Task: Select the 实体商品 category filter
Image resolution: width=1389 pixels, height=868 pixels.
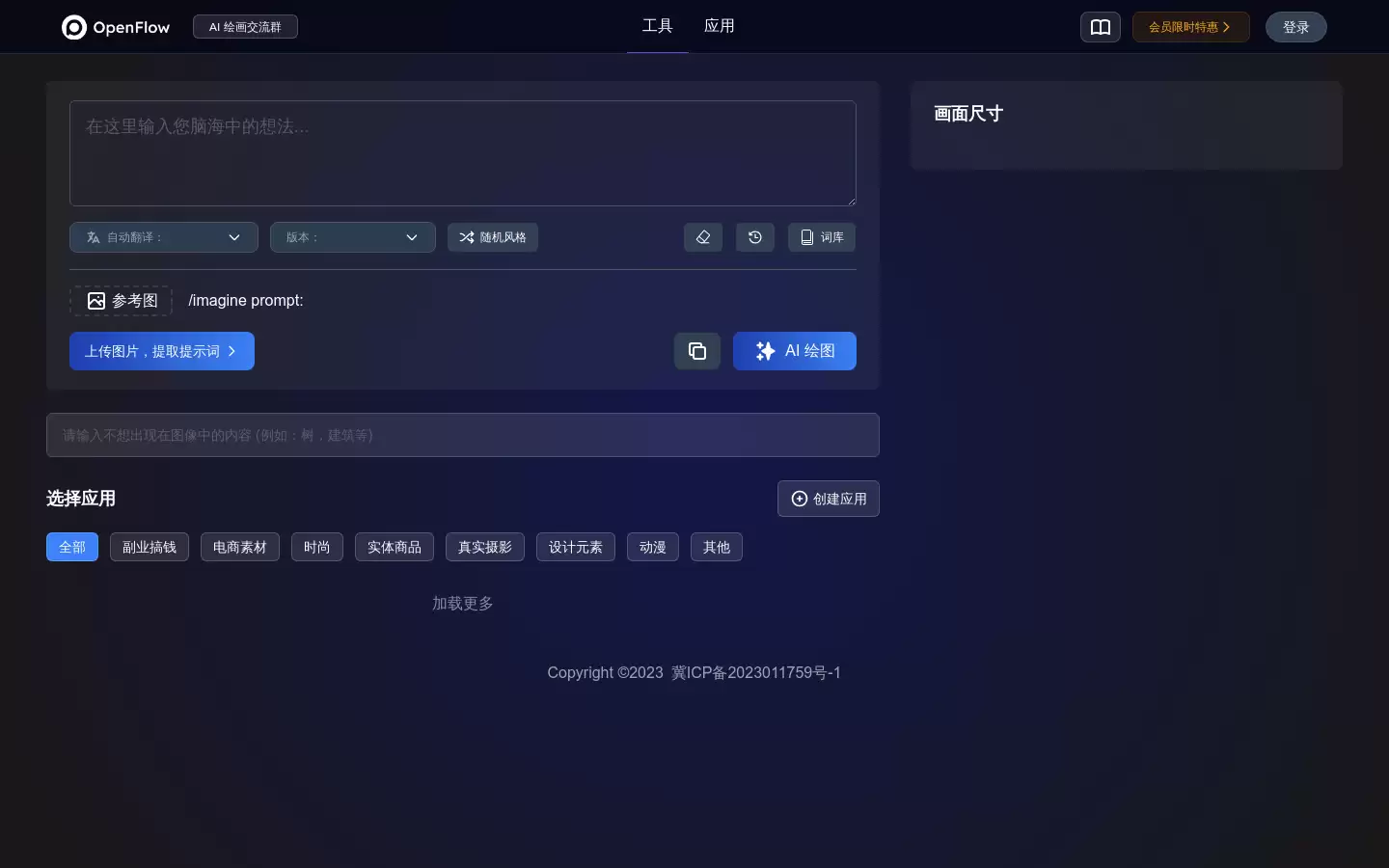Action: (x=395, y=547)
